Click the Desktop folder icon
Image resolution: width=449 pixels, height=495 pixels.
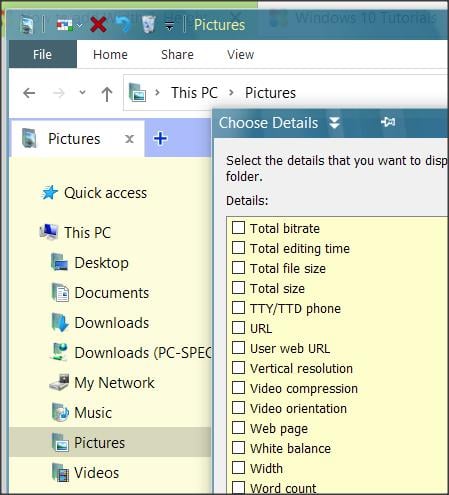click(x=60, y=262)
